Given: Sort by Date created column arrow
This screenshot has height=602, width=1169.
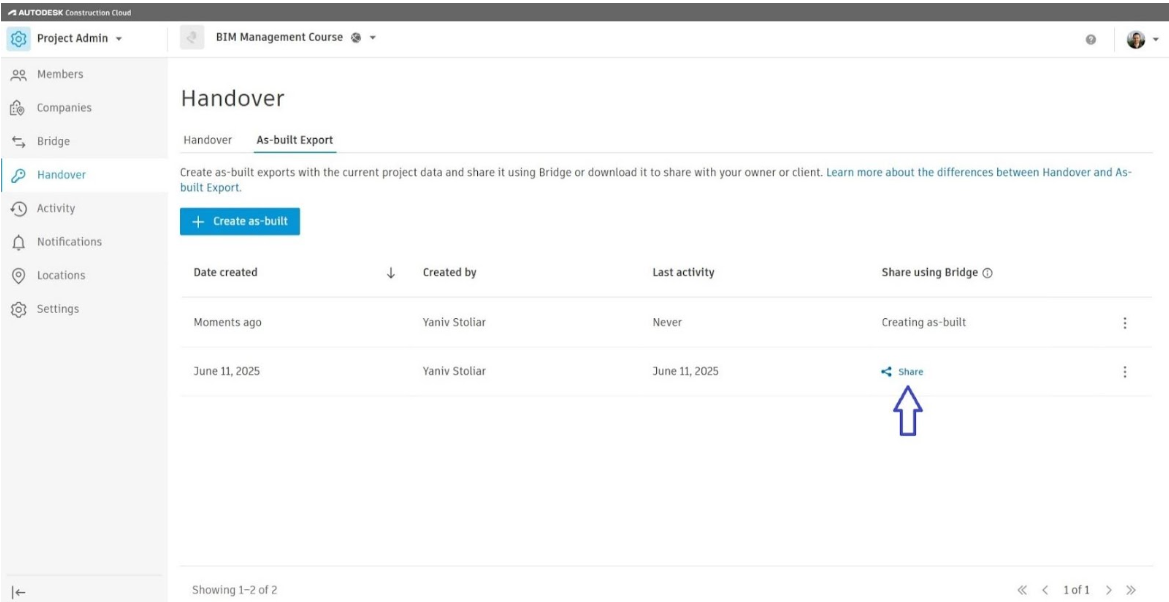Looking at the screenshot, I should [391, 273].
